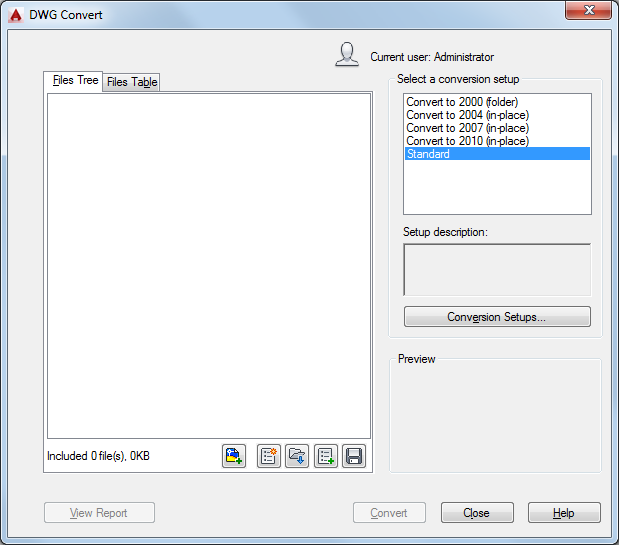The image size is (619, 545).
Task: Click the Close button
Action: pos(477,513)
